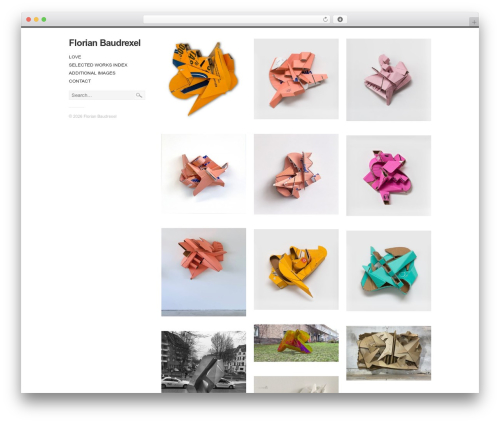Open the pale pink sculpture thumbnail

(389, 80)
